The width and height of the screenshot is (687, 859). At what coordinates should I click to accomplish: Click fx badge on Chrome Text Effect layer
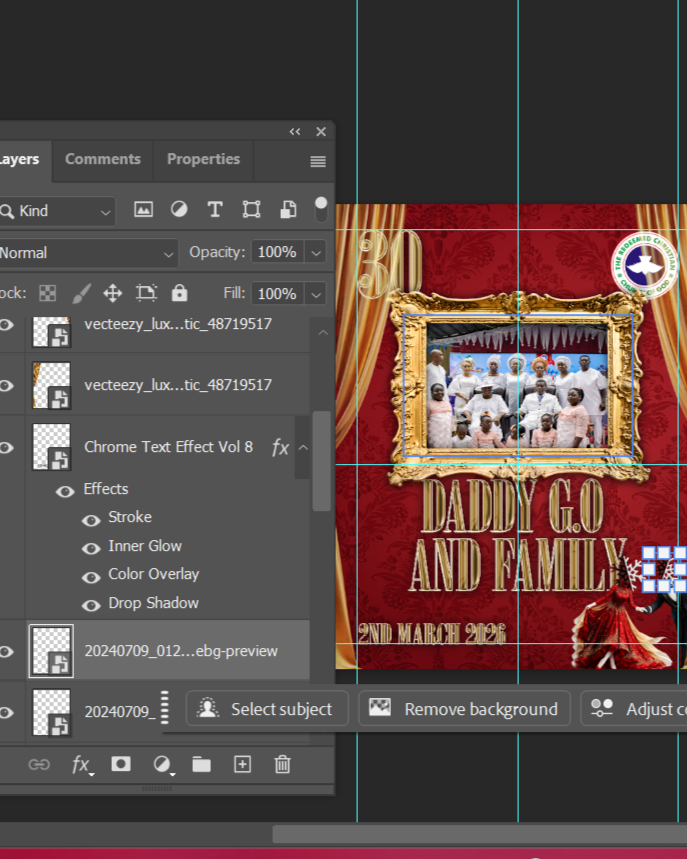pyautogui.click(x=280, y=448)
